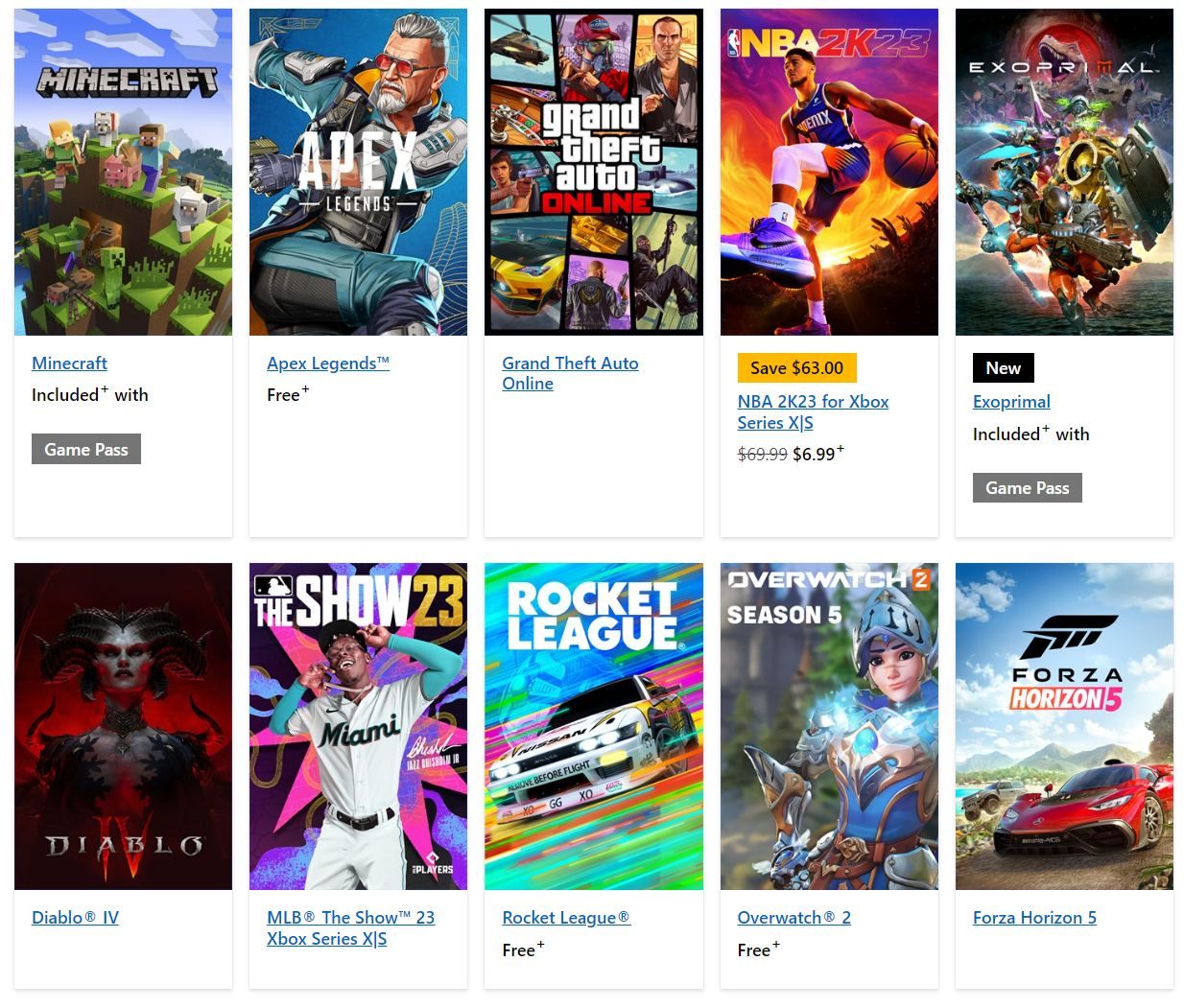Open the Overwatch 2 Season 5 cover
Viewport: 1184px width, 1008px height.
(829, 726)
